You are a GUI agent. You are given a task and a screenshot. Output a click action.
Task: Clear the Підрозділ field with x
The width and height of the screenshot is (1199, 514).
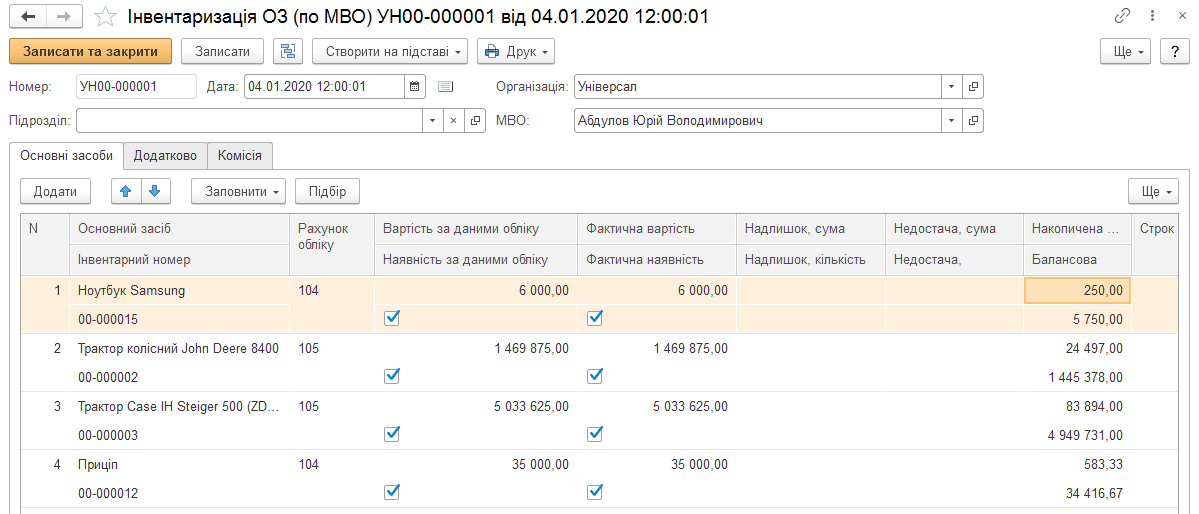tap(453, 121)
